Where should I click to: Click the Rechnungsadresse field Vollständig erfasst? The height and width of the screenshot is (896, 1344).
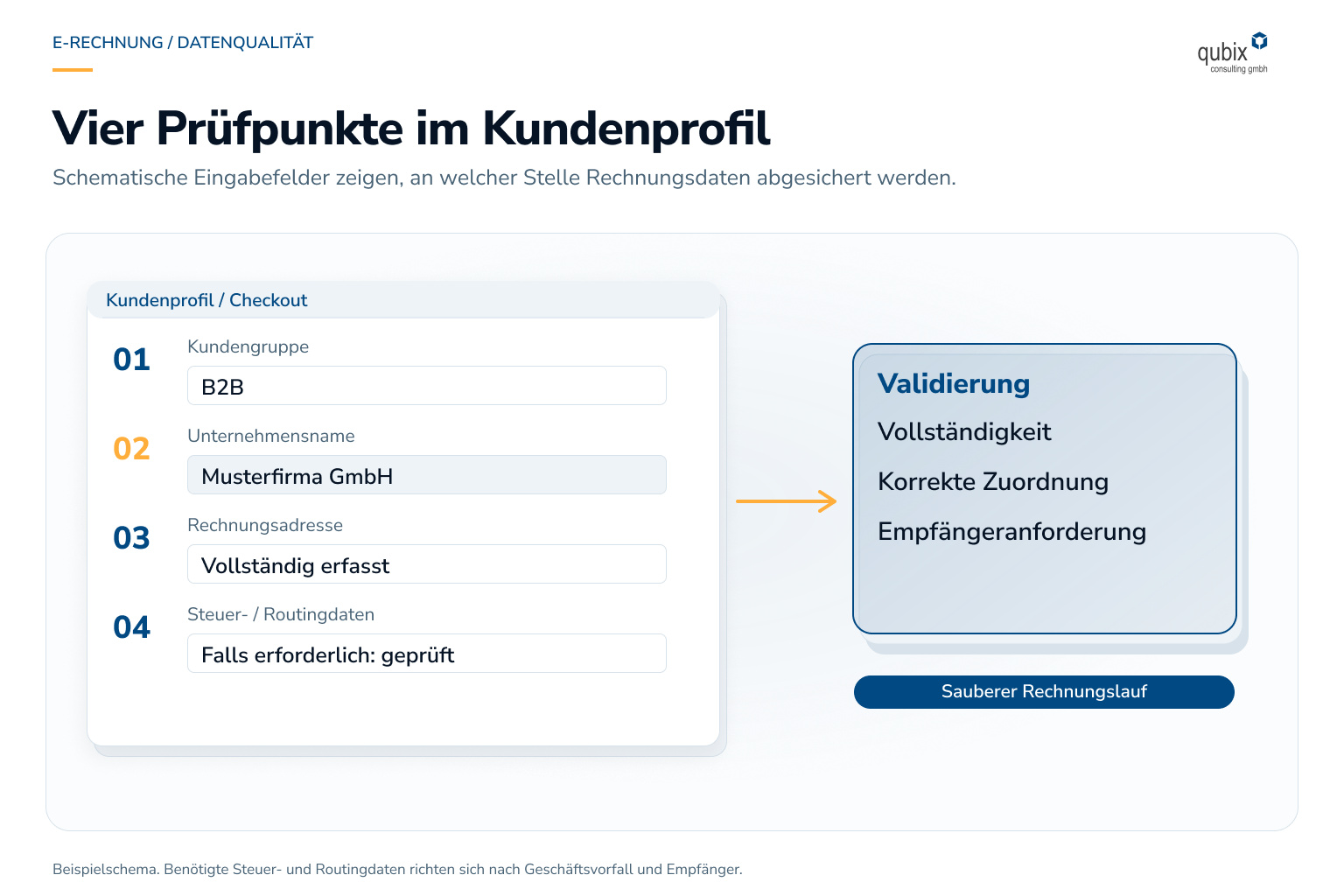click(x=427, y=564)
